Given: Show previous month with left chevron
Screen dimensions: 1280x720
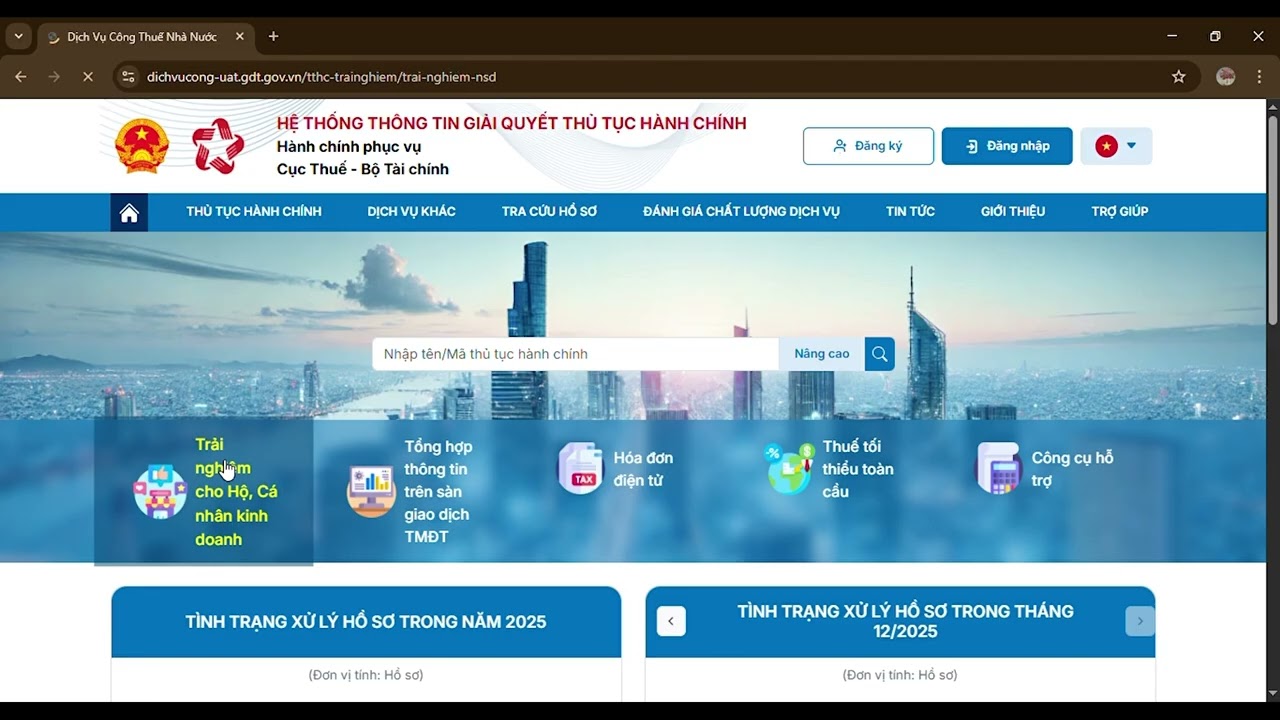Looking at the screenshot, I should [x=671, y=621].
